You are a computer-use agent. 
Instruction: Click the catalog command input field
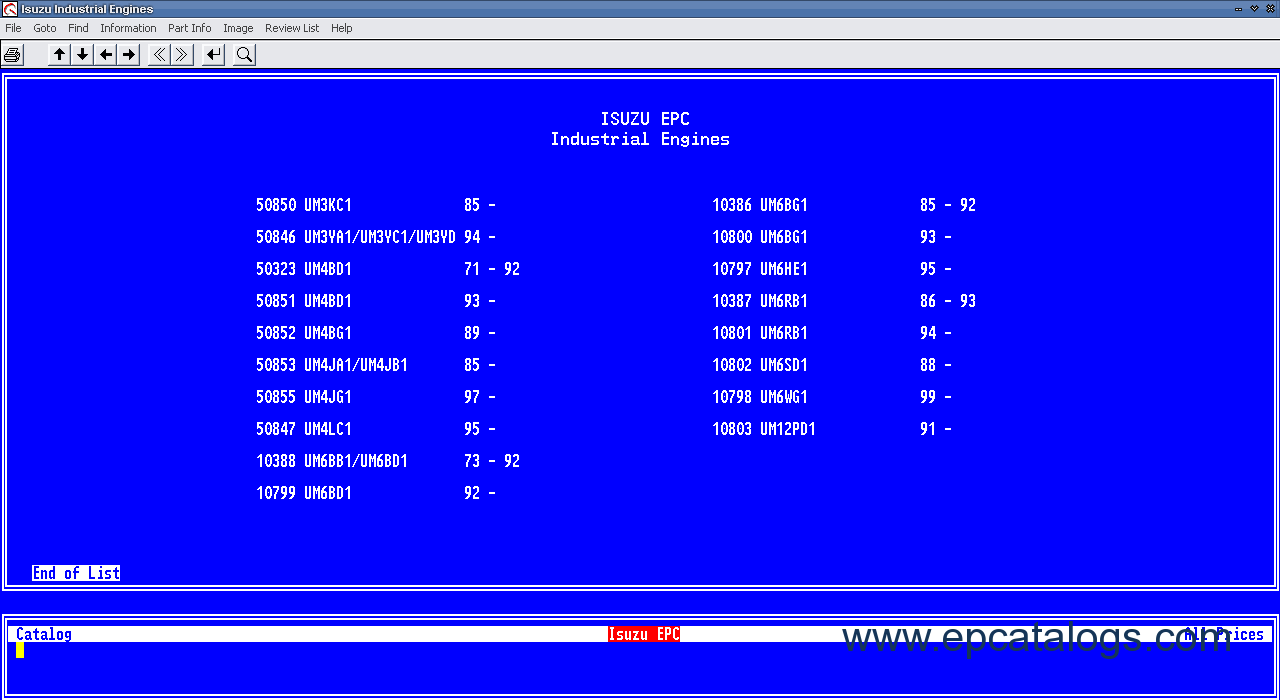click(x=640, y=650)
